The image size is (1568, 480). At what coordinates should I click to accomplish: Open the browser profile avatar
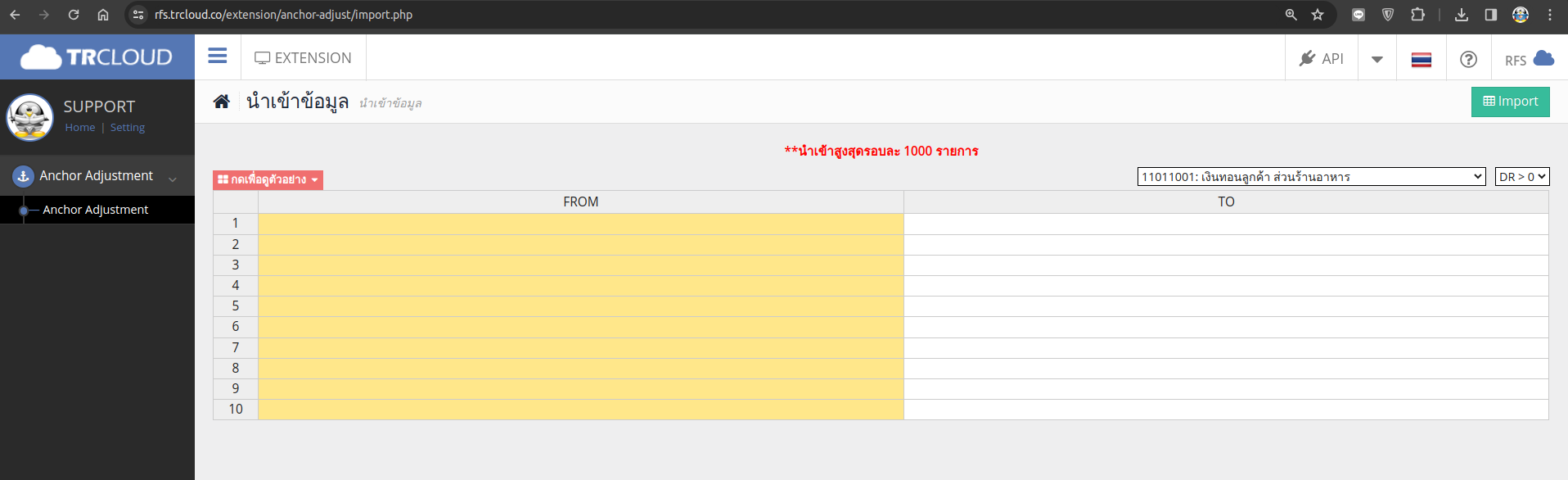click(1521, 15)
